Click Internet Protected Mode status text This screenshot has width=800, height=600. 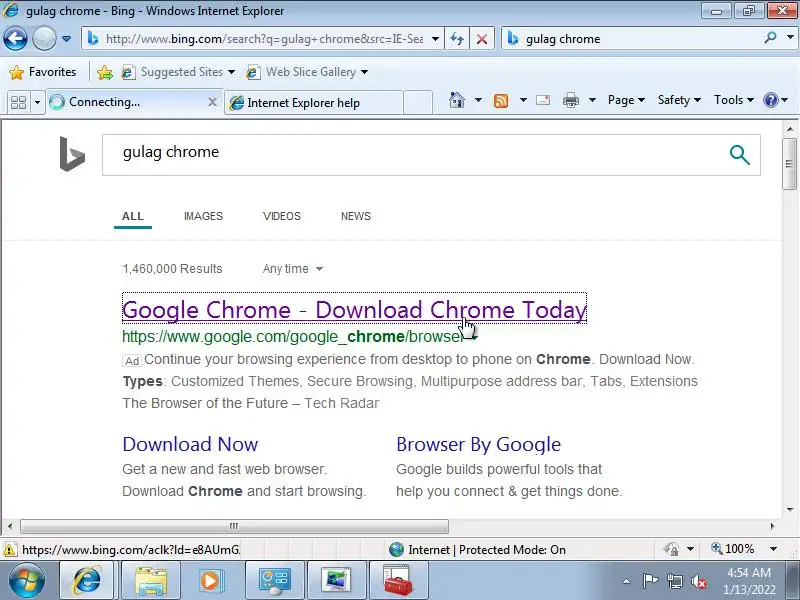487,550
